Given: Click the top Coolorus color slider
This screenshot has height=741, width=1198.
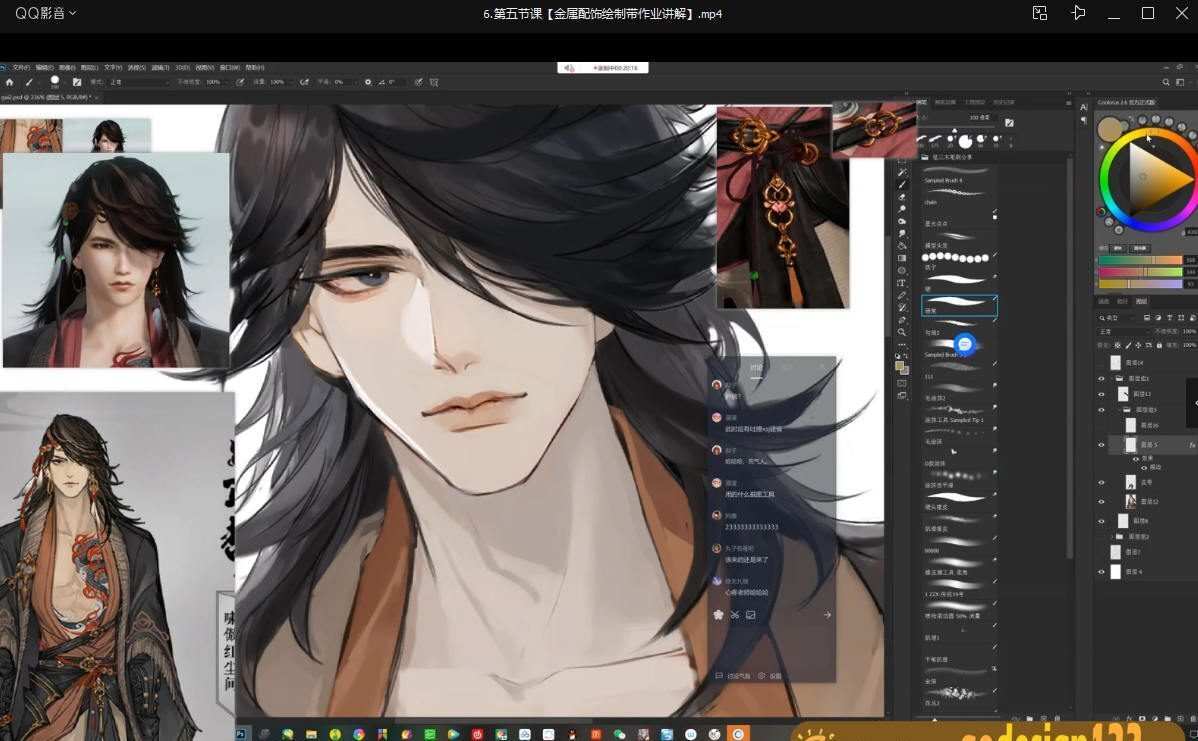Looking at the screenshot, I should coord(1140,260).
